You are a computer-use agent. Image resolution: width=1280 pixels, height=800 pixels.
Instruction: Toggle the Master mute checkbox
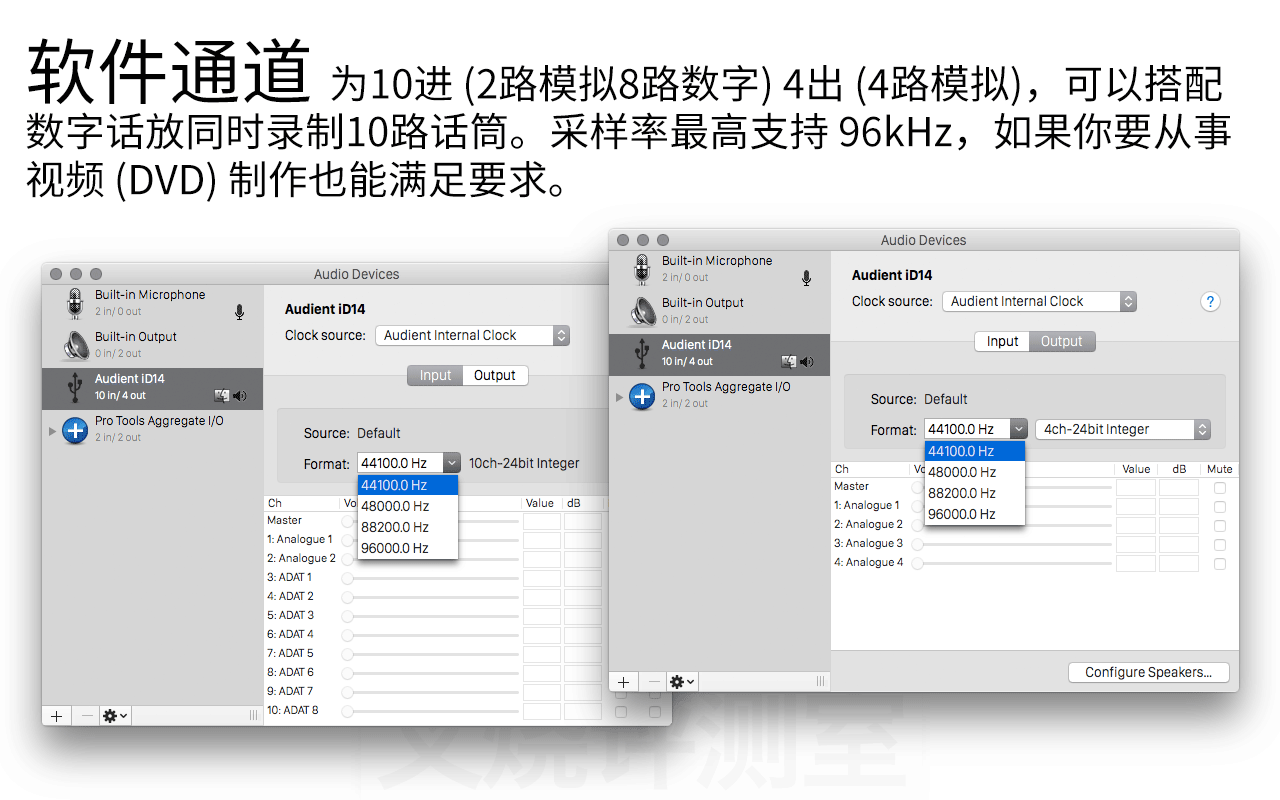[1219, 488]
